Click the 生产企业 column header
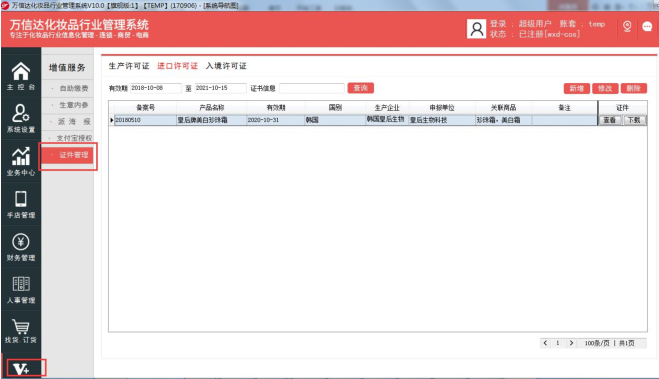Viewport: 659px width, 379px height. tap(387, 108)
